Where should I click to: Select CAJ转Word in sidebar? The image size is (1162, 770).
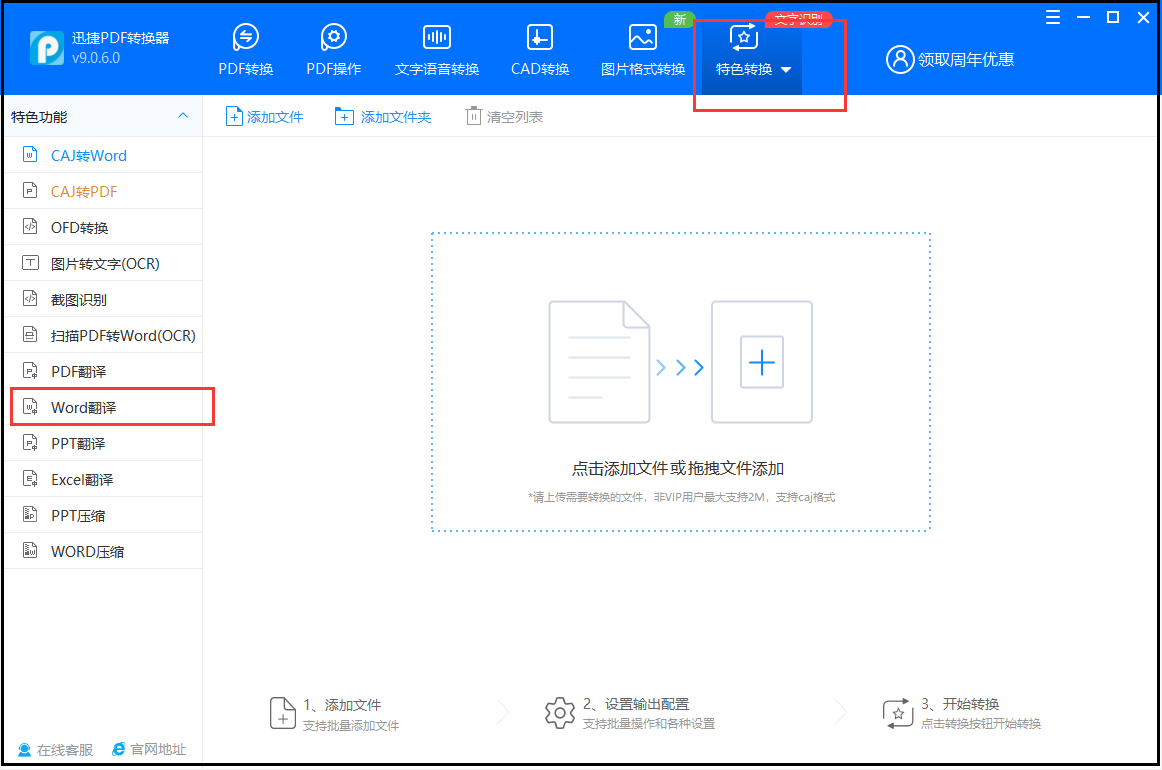coord(104,156)
